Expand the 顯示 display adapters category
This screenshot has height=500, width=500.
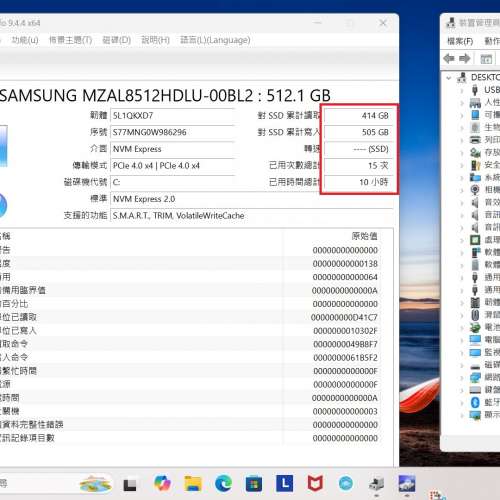(462, 415)
